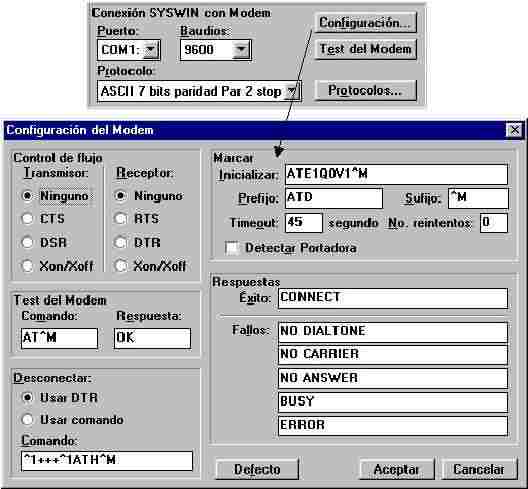This screenshot has width=528, height=489.
Task: Click the NO CARRIER failure field
Action: (x=393, y=354)
